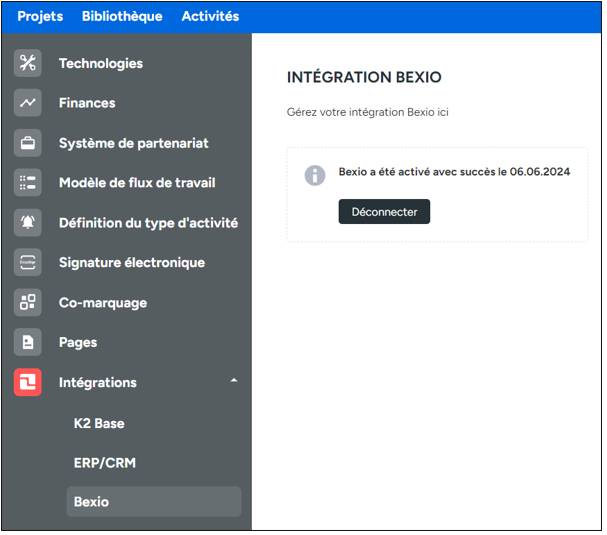
Task: Open the Projets menu
Action: coord(40,16)
